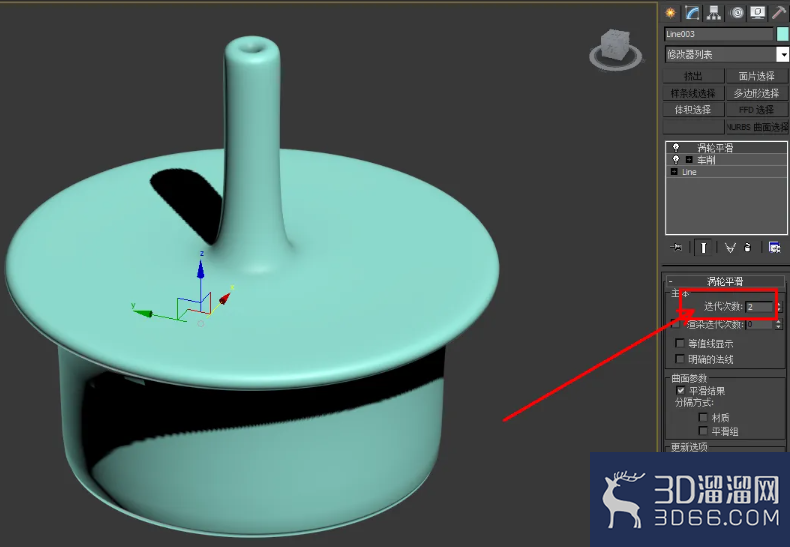Click the 面片选择 modifier button
790x547 pixels.
coord(757,76)
